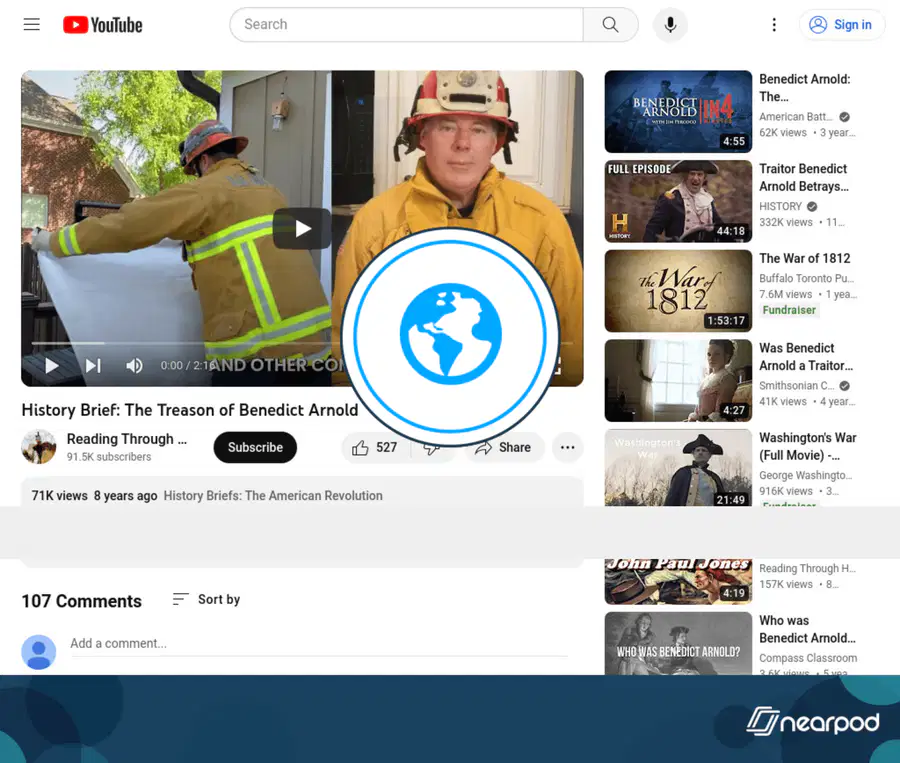The width and height of the screenshot is (900, 763).
Task: Open more actions ellipsis below video
Action: pyautogui.click(x=567, y=447)
